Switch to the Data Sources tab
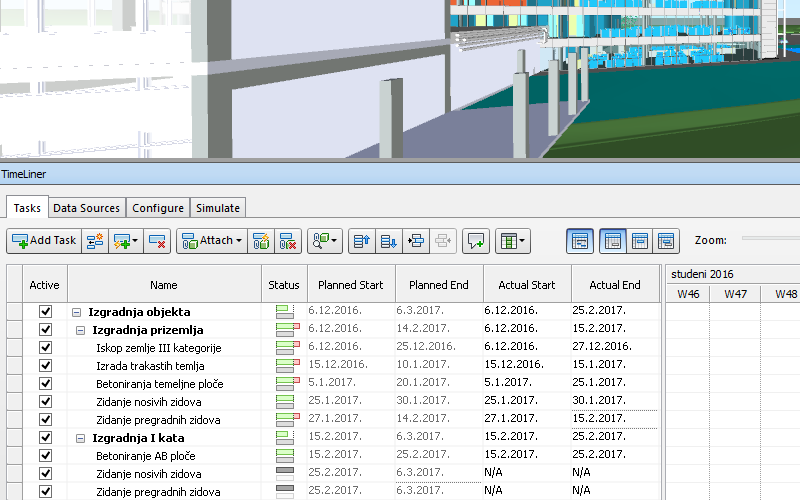This screenshot has width=800, height=500. coord(87,208)
